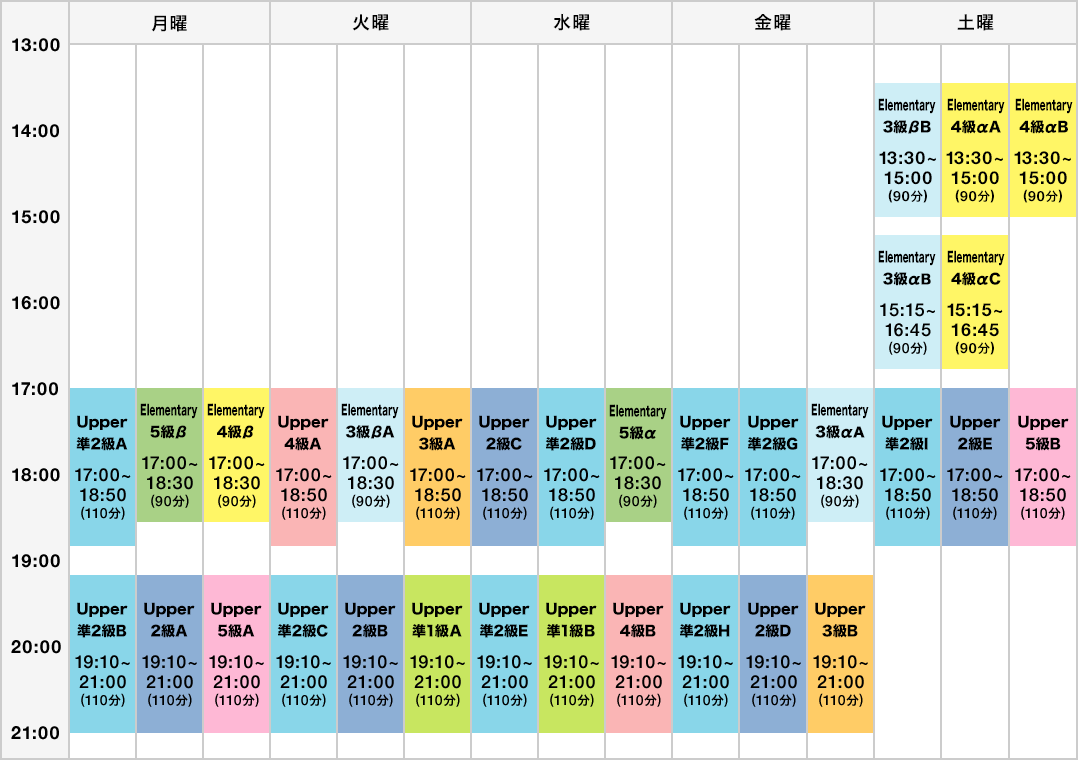Click the 16:00 time label
This screenshot has width=1078, height=760.
(x=35, y=303)
